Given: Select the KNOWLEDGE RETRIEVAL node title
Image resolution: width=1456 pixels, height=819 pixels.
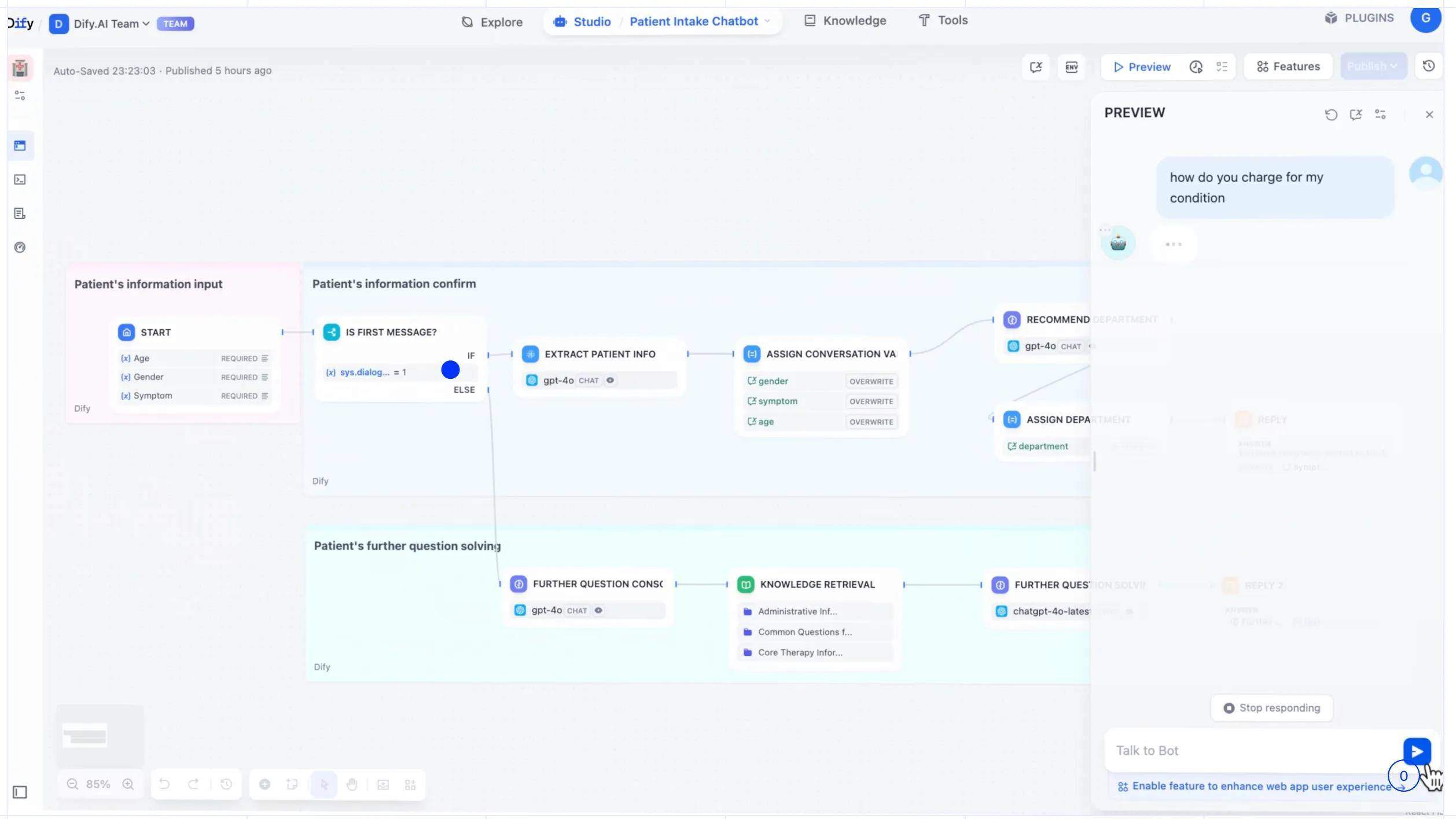Looking at the screenshot, I should coord(817,585).
